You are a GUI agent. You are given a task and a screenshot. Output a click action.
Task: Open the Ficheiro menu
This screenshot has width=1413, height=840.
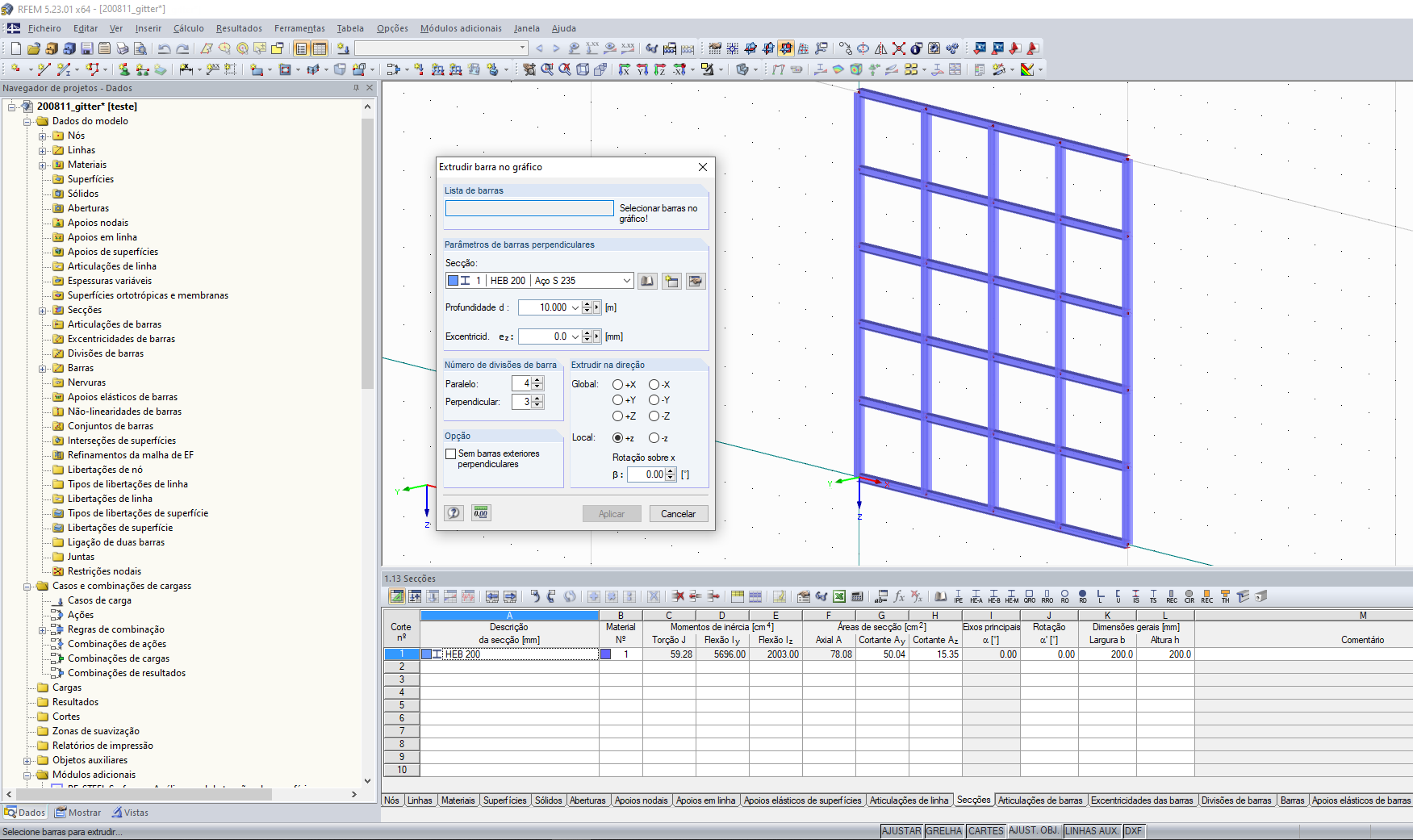click(44, 28)
